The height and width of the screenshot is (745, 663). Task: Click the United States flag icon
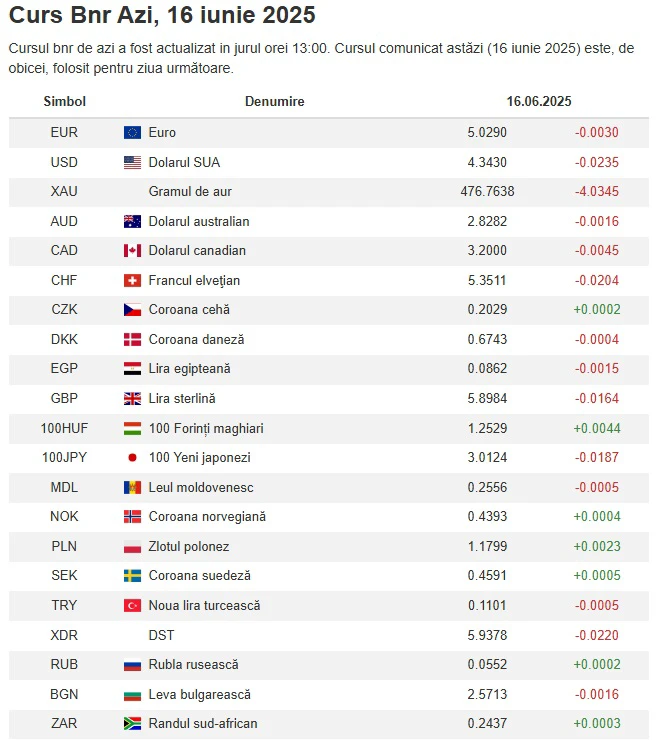(132, 162)
